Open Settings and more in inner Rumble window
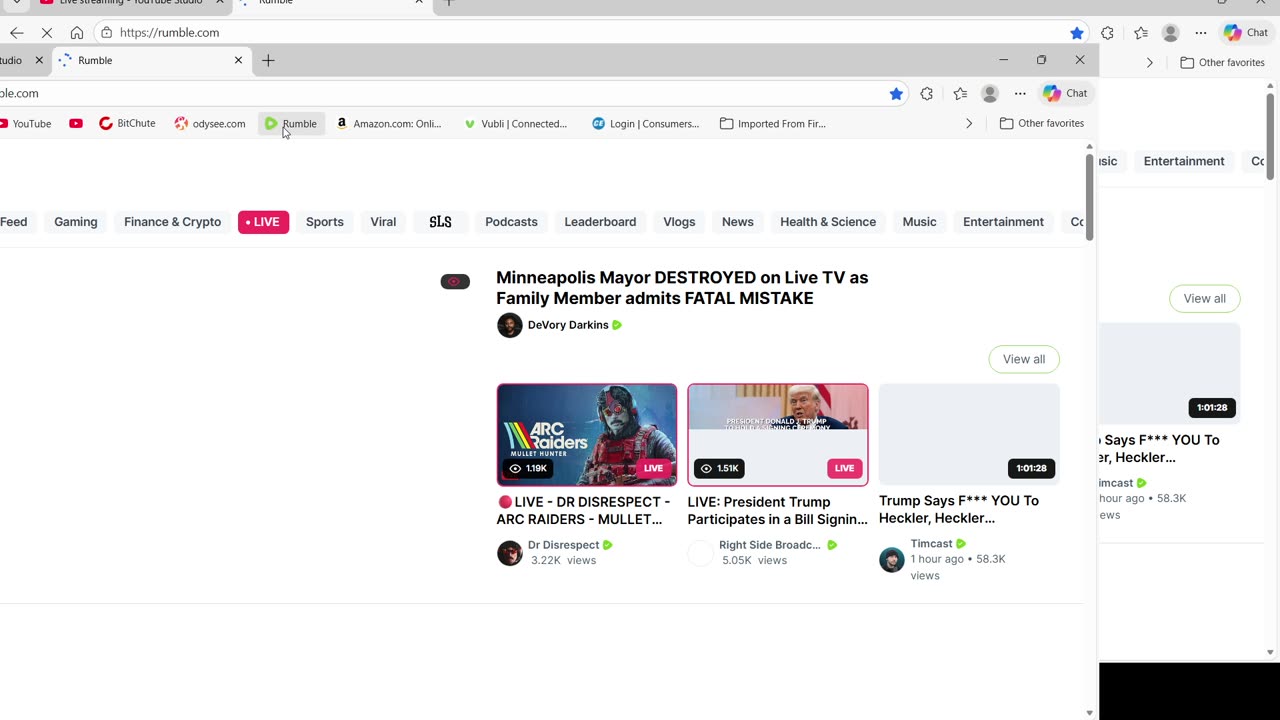This screenshot has height=720, width=1280. coord(1020,93)
